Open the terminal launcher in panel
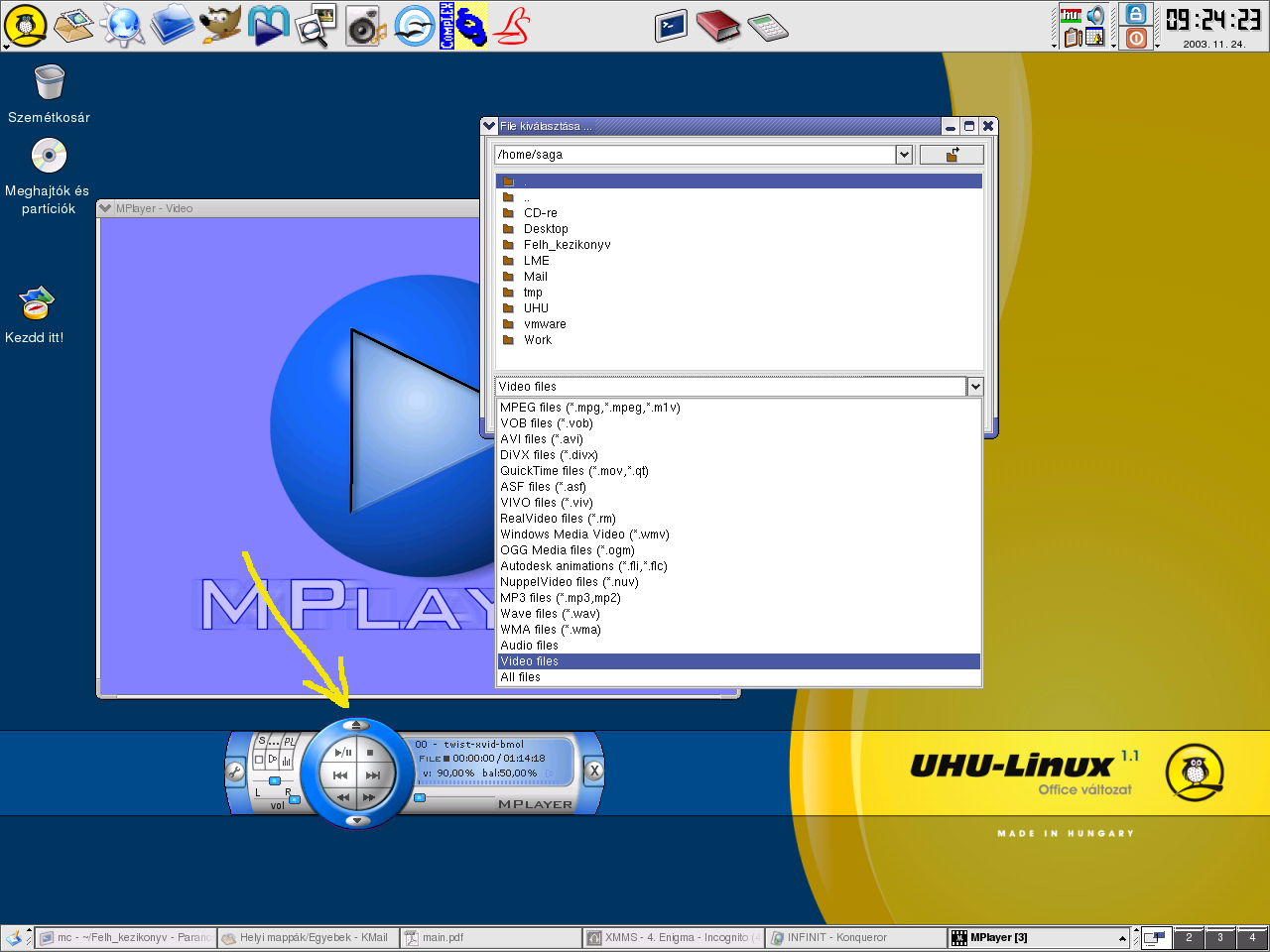Image resolution: width=1270 pixels, height=952 pixels. pos(672,26)
